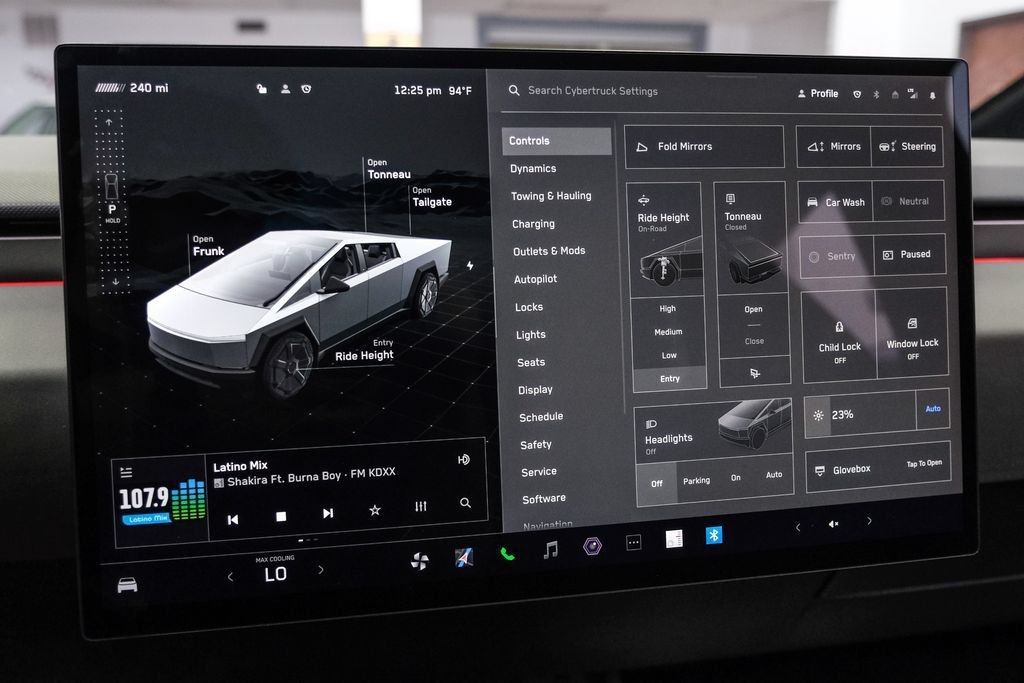Open the notification bell icon
This screenshot has height=683, width=1024.
933,95
